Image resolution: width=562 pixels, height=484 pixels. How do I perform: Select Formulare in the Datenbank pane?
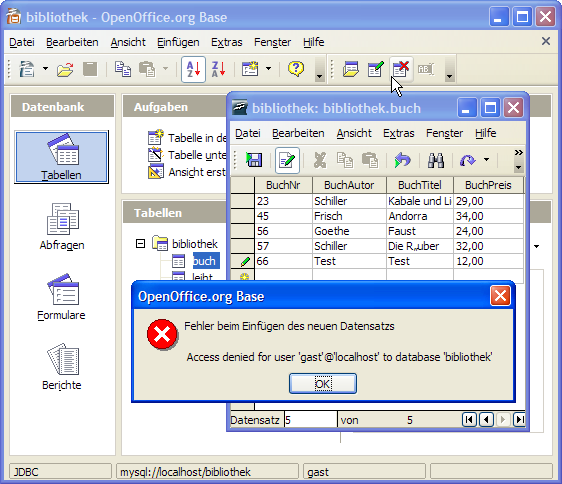click(62, 297)
